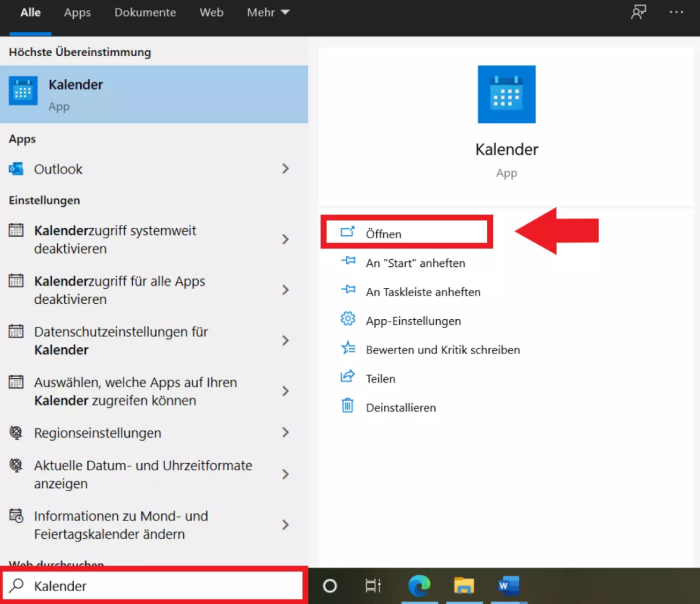The width and height of the screenshot is (700, 604).
Task: Select the Web filter tab
Action: pyautogui.click(x=211, y=13)
